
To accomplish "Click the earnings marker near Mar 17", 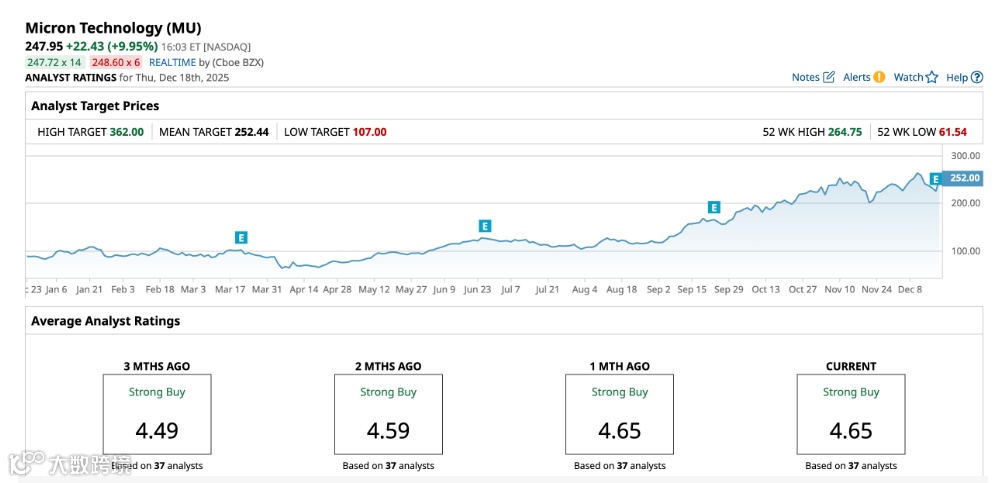I will [241, 237].
